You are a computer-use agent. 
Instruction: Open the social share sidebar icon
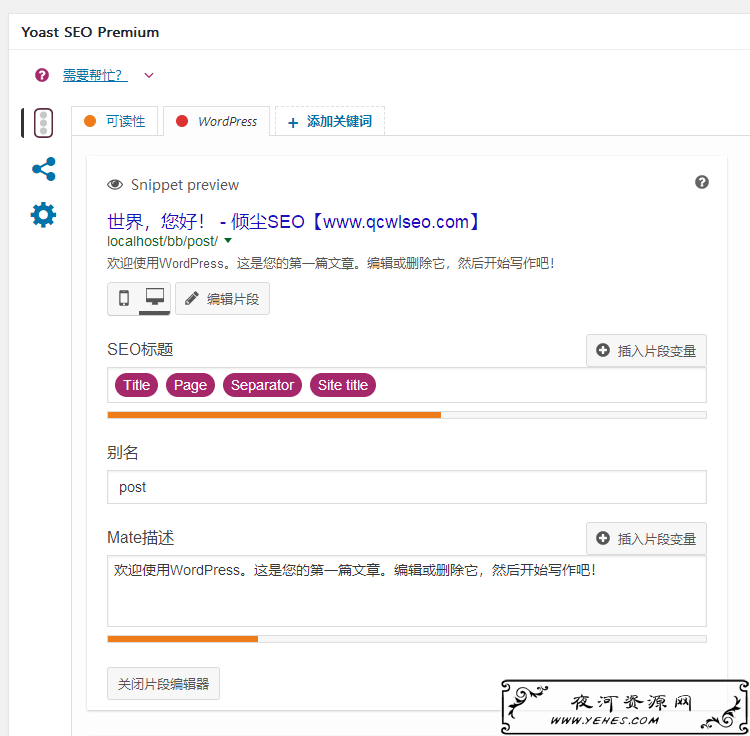(x=44, y=169)
